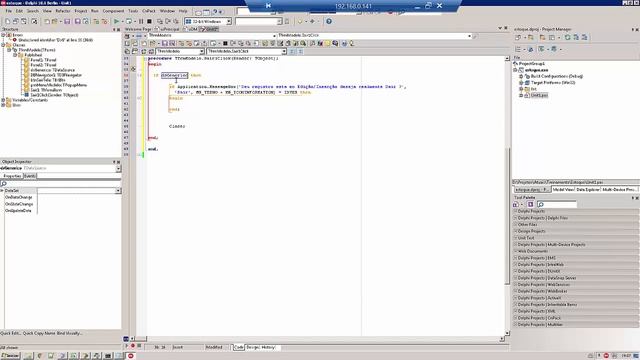Open the Object Inspector component selector dropdown
The height and width of the screenshot is (360, 640).
[118, 168]
